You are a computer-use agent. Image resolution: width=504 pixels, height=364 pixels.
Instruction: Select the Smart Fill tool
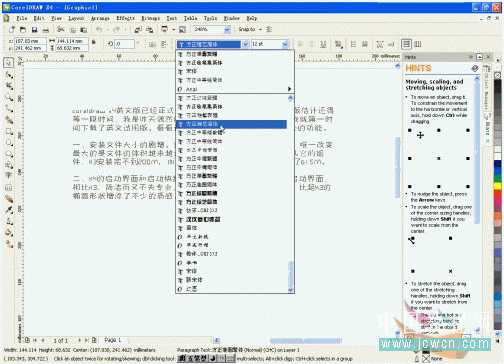click(x=9, y=120)
